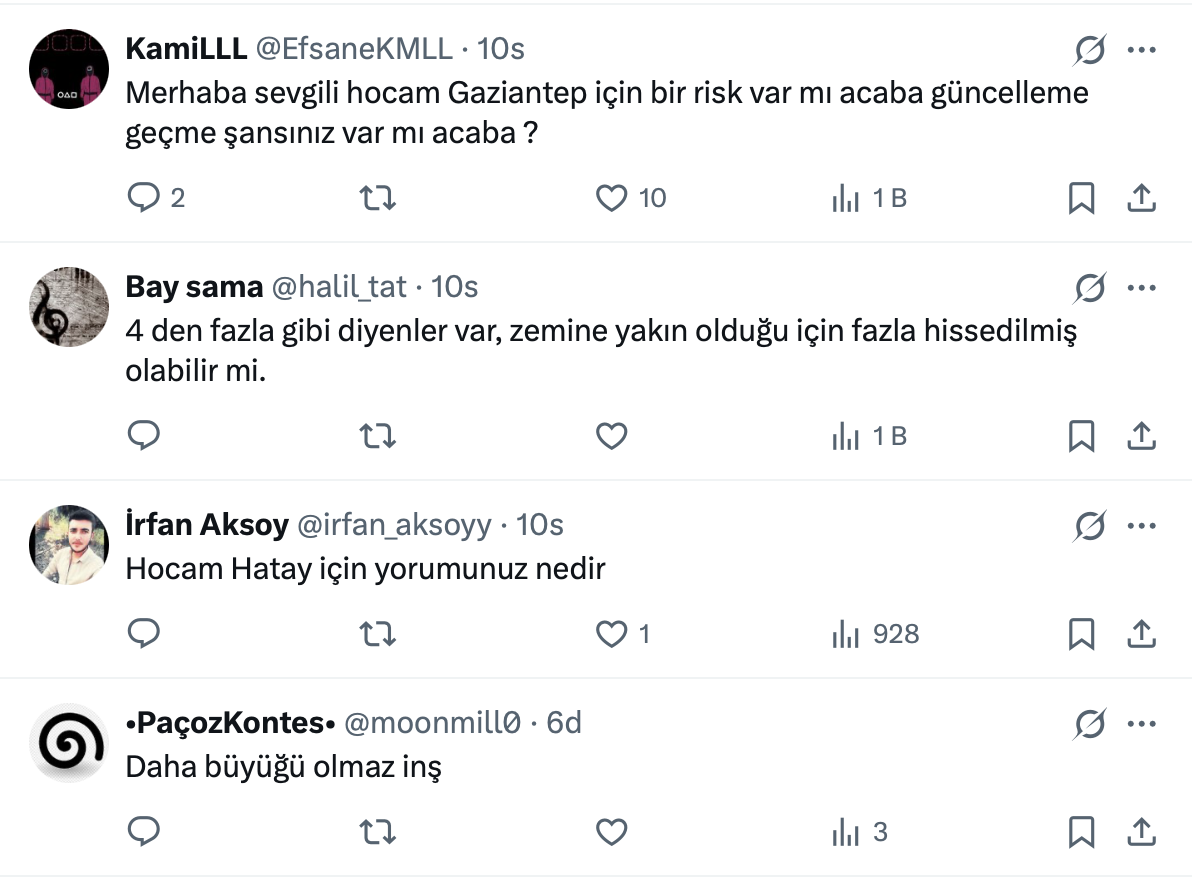
Task: Open KamiLLL's avatar image
Action: tap(69, 69)
